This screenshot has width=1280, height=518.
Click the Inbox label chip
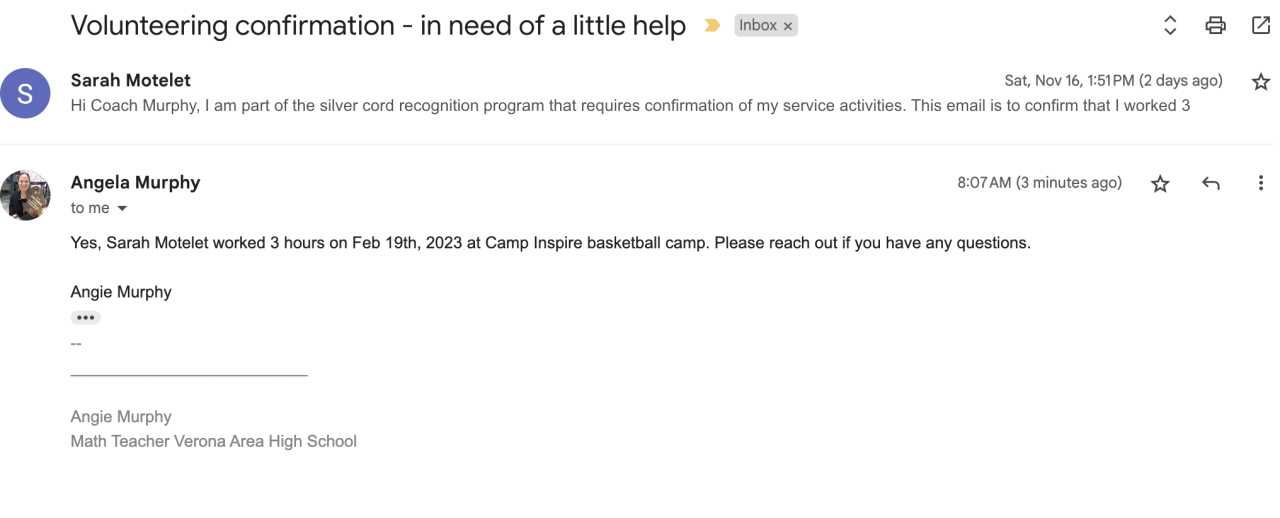point(757,26)
